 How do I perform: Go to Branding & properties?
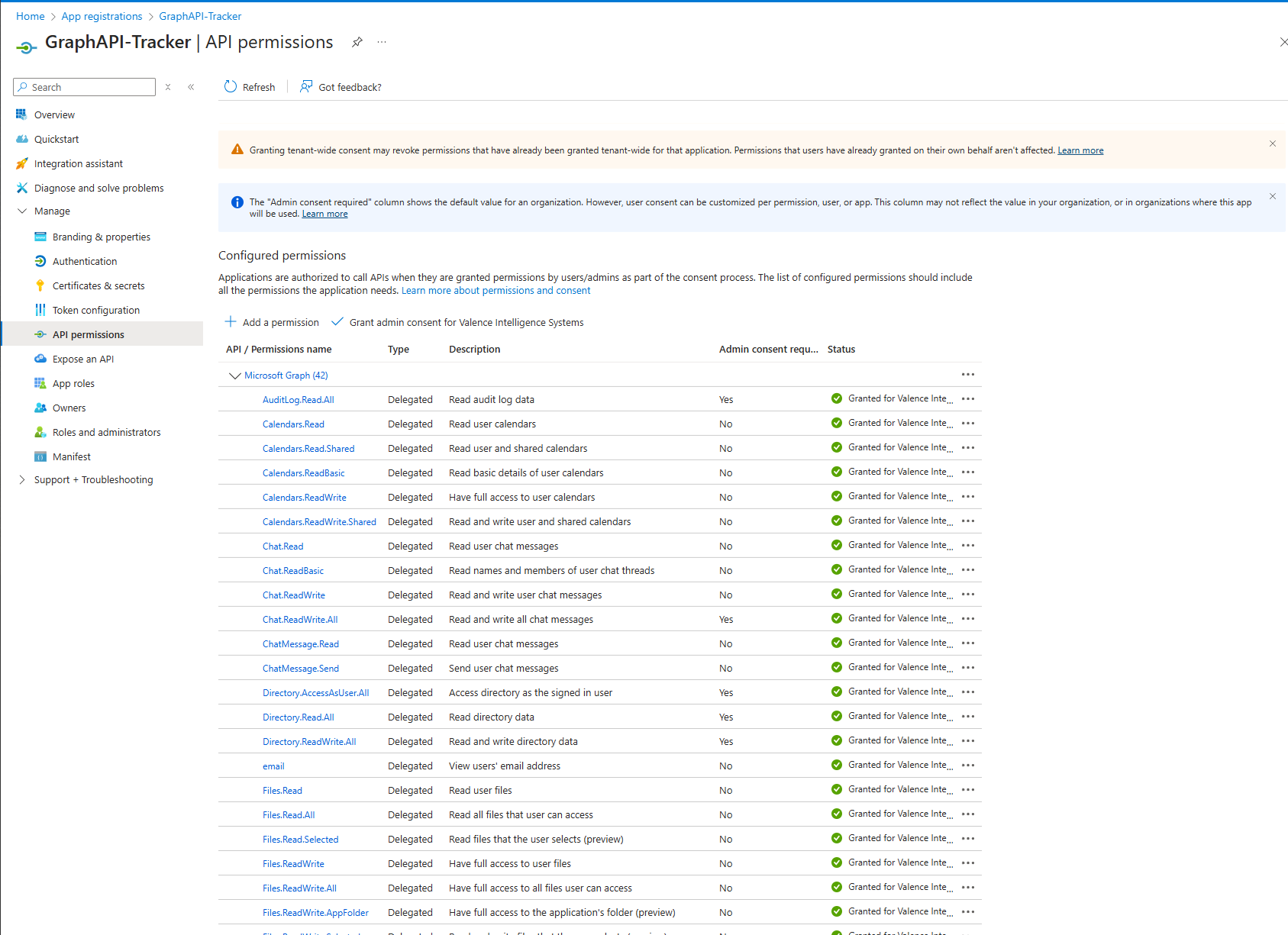pos(101,237)
